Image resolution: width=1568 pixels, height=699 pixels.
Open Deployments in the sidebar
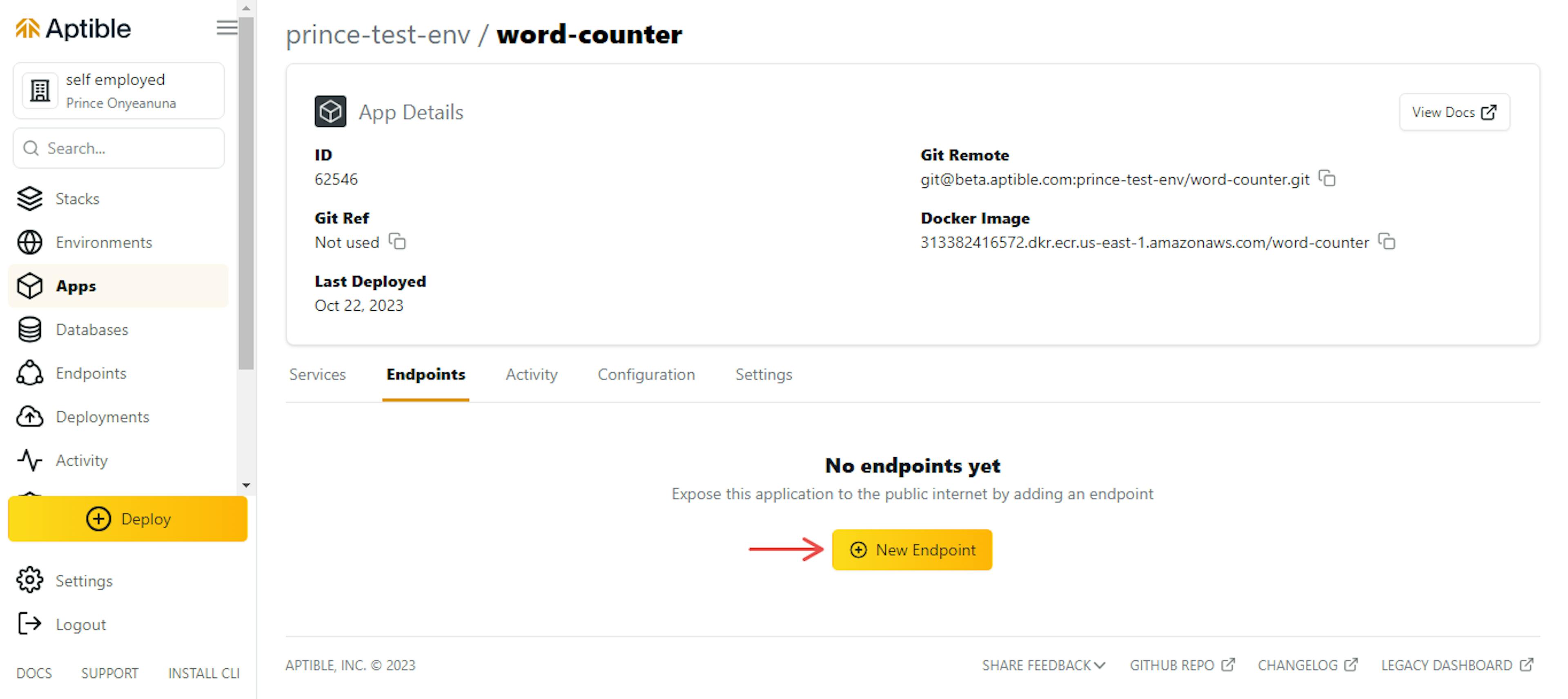click(x=102, y=416)
